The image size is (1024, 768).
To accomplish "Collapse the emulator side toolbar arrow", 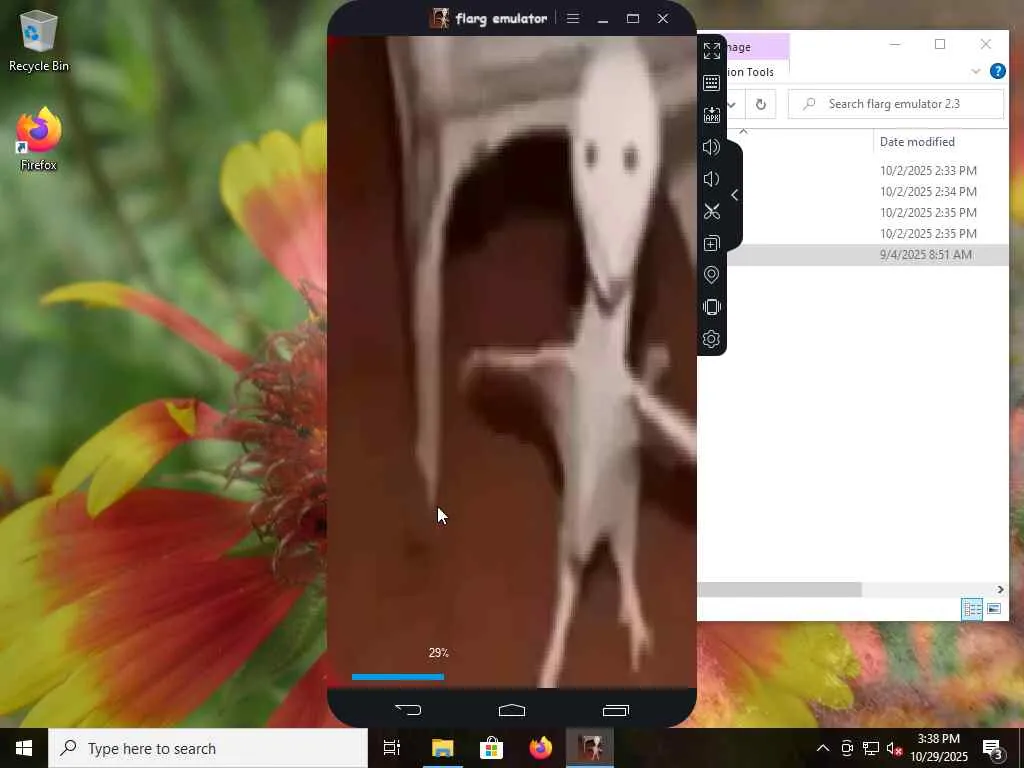I will pyautogui.click(x=735, y=195).
